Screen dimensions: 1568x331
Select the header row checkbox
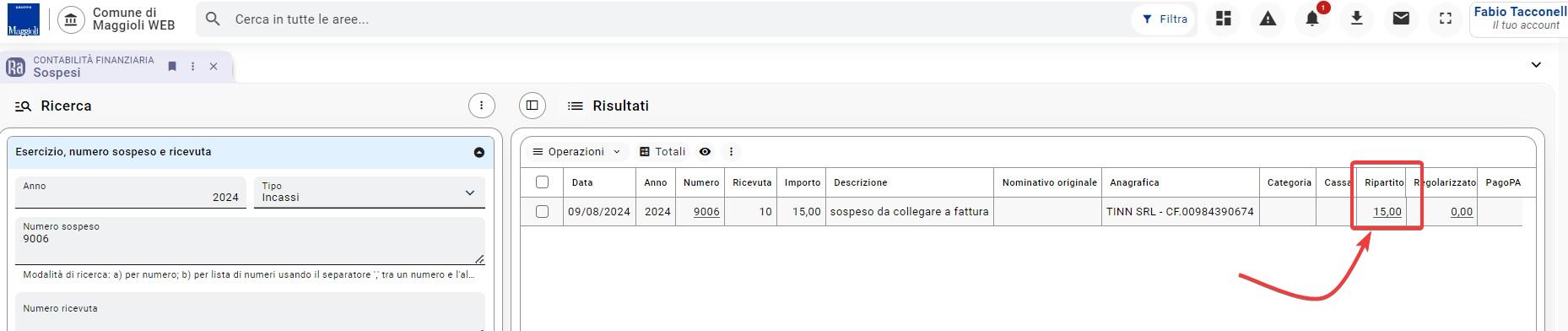[x=542, y=182]
